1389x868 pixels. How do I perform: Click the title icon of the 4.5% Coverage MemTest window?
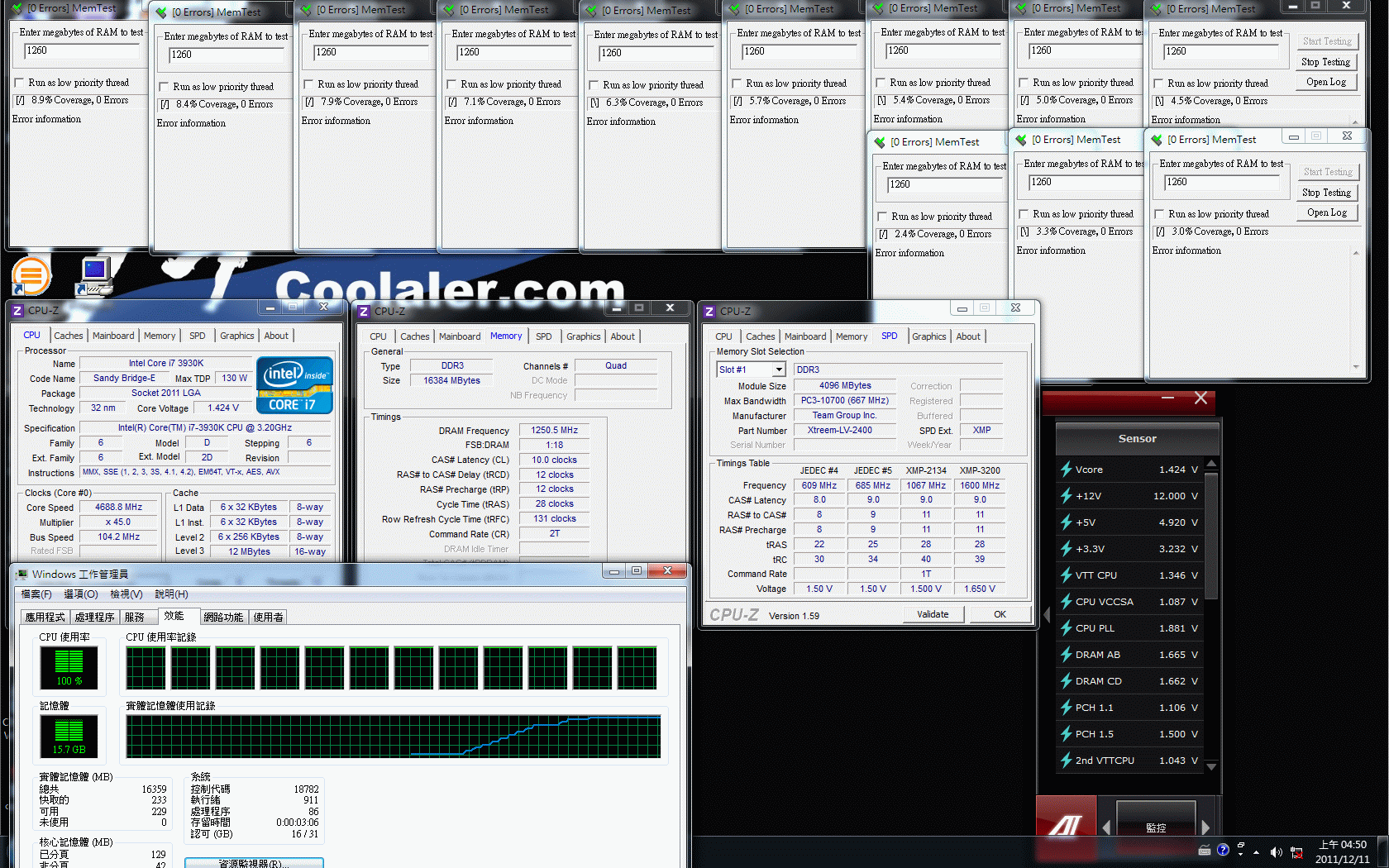[x=1157, y=9]
